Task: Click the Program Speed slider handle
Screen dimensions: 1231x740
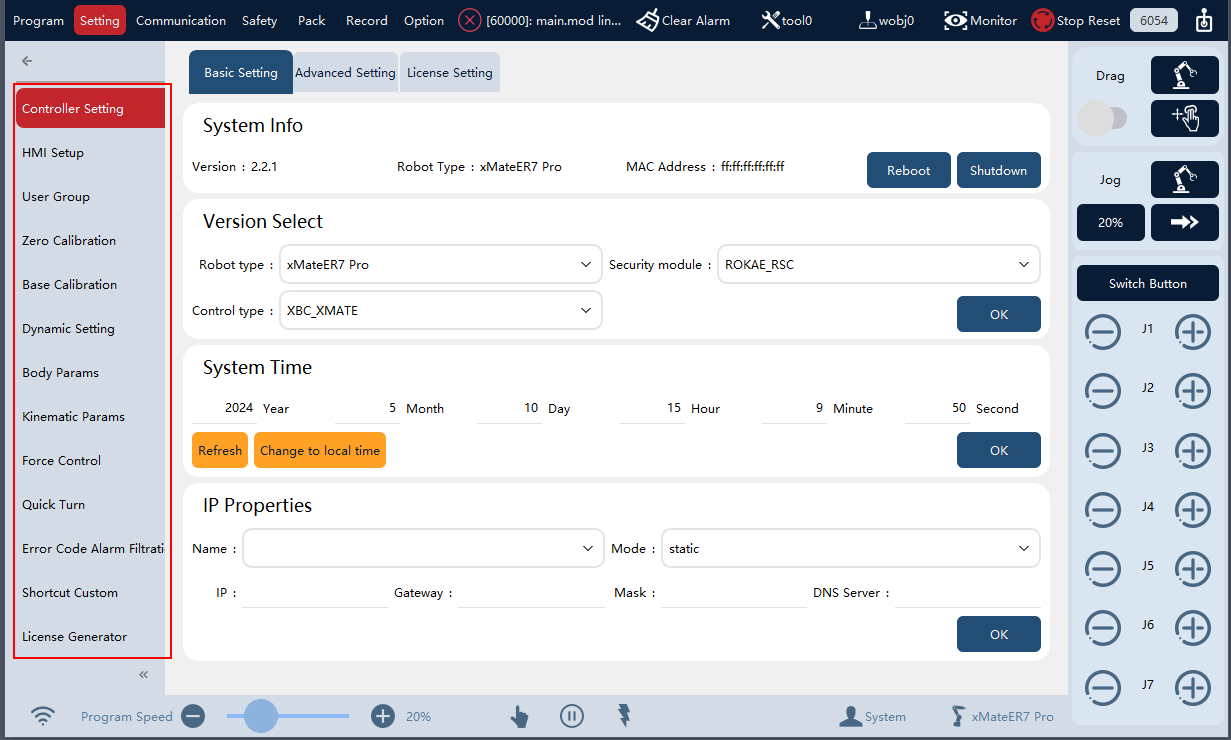Action: 261,716
